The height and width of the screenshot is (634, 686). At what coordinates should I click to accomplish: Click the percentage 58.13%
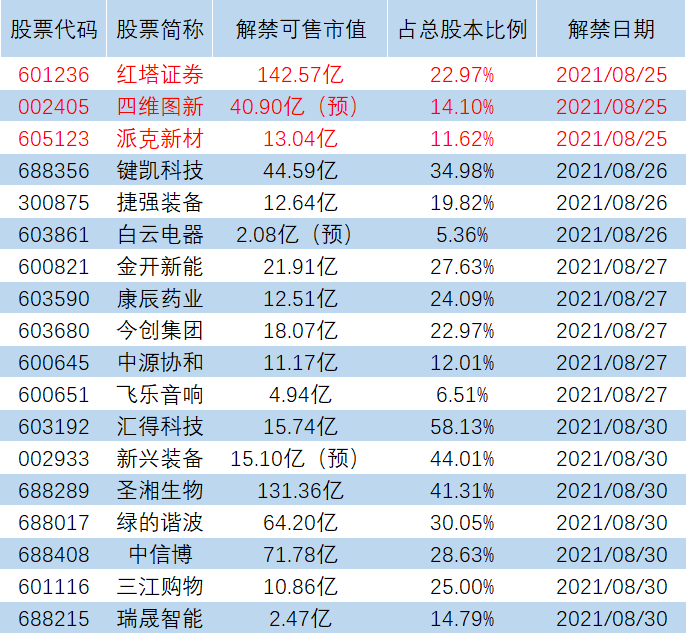tap(462, 427)
